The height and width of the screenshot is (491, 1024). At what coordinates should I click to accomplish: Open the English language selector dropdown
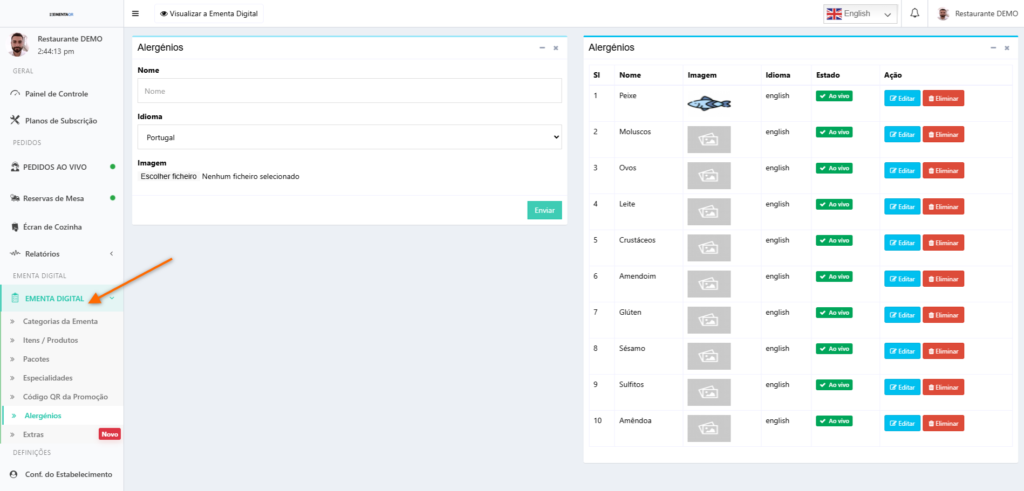pos(860,14)
